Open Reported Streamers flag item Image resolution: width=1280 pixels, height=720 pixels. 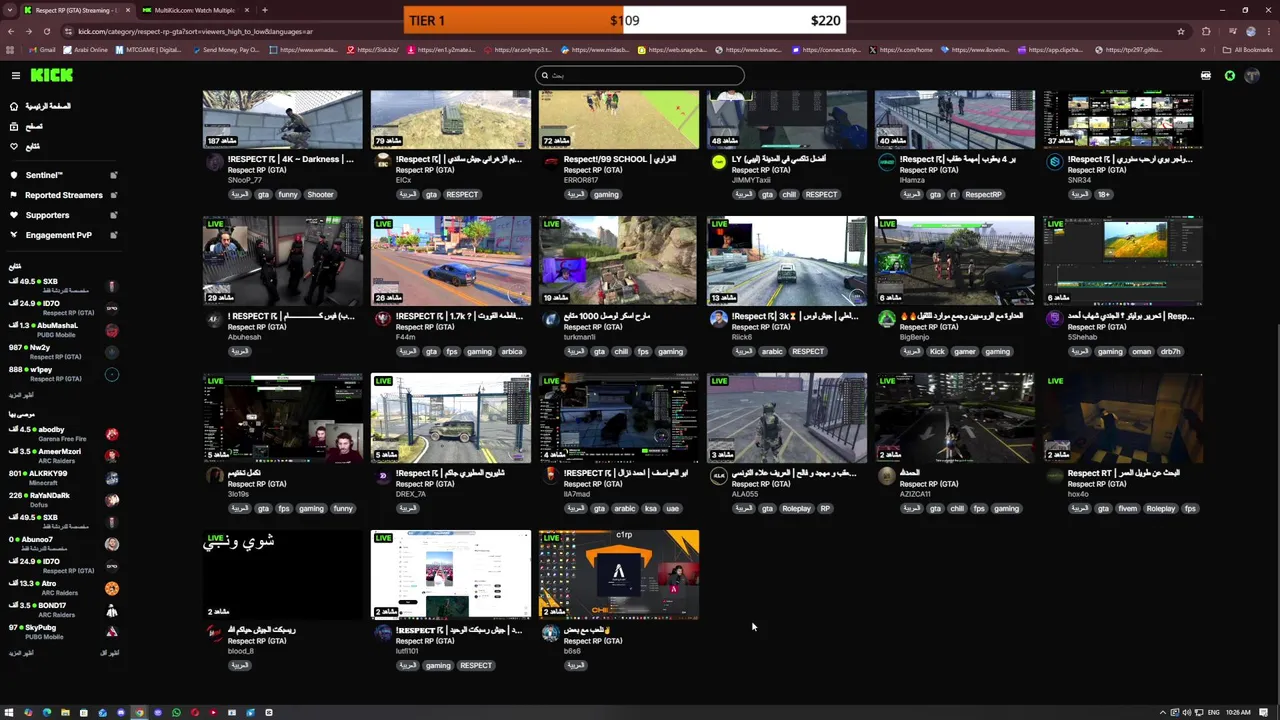click(x=63, y=195)
